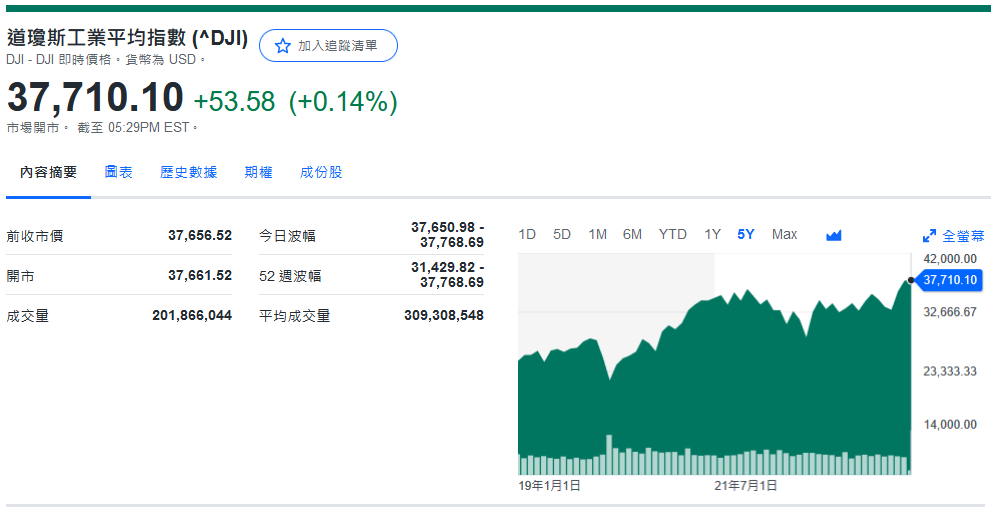Click the area chart type icon

coord(834,235)
